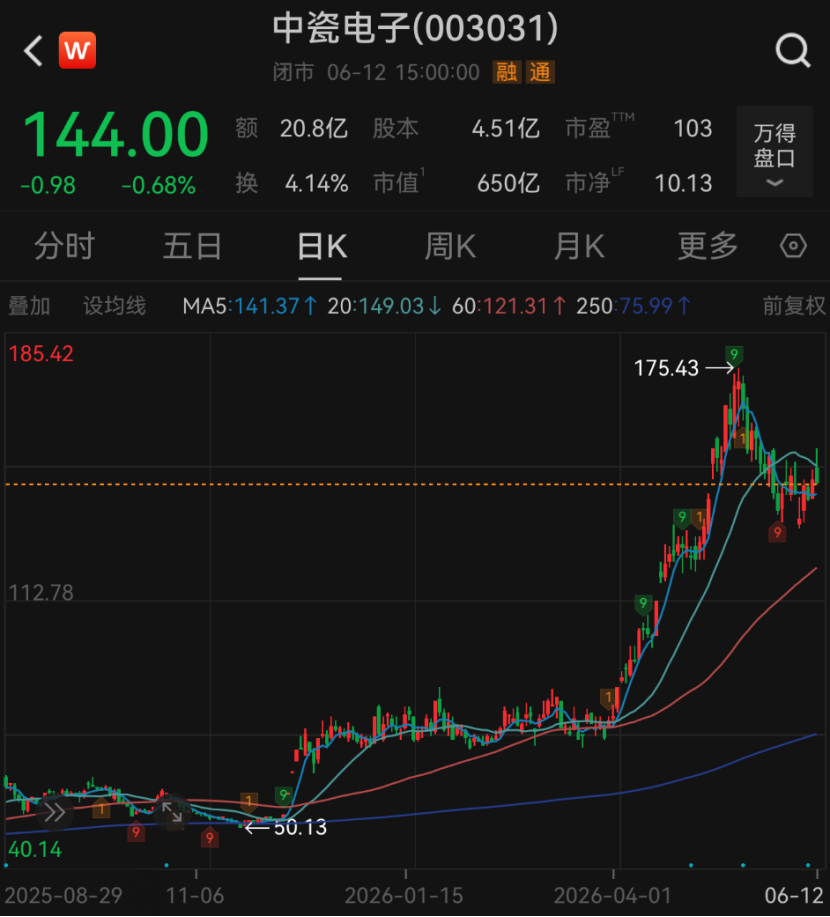Tap the 股本 4.51亿 value
830x917 pixels.
click(x=505, y=129)
